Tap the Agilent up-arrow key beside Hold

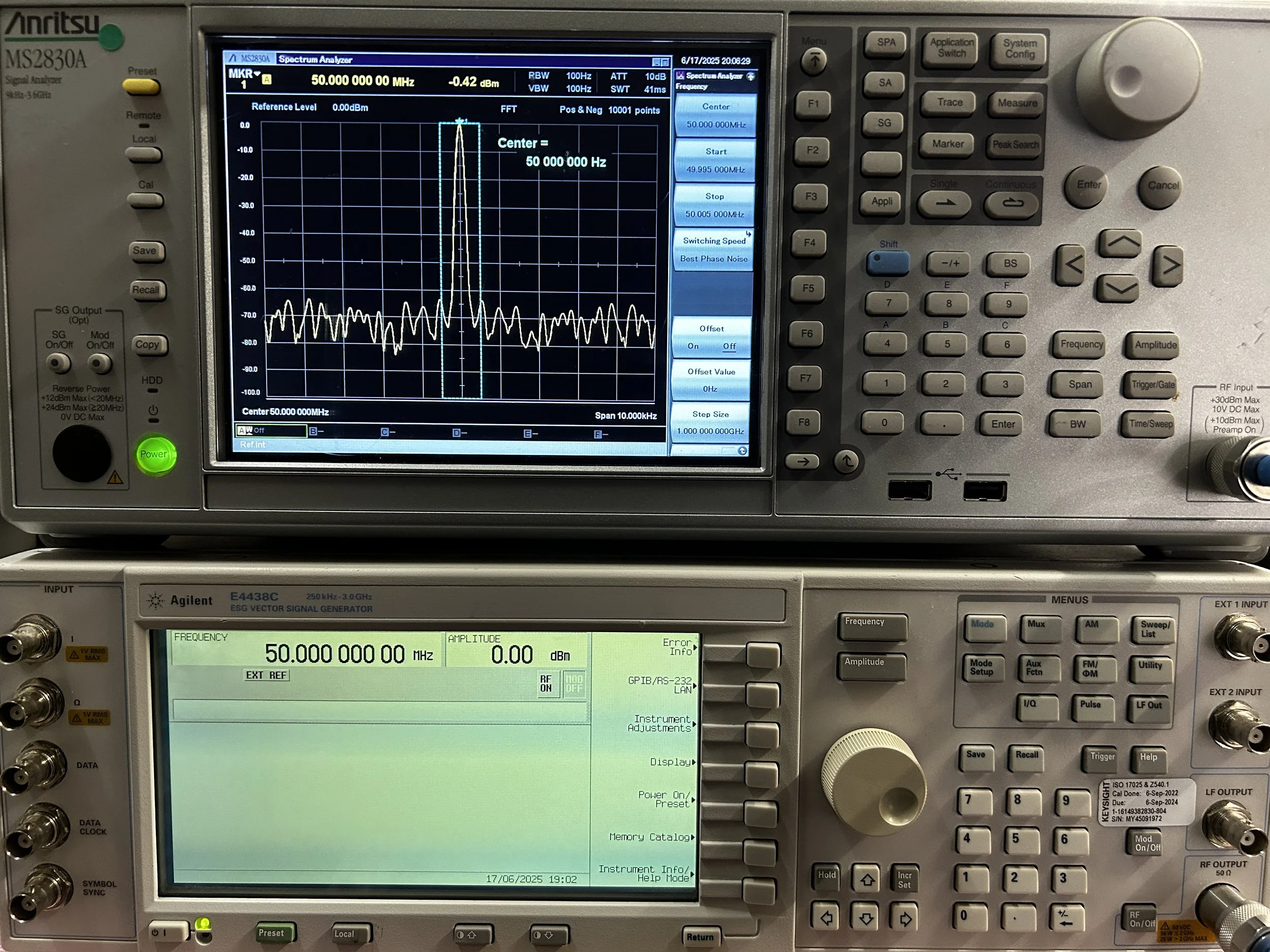[866, 878]
